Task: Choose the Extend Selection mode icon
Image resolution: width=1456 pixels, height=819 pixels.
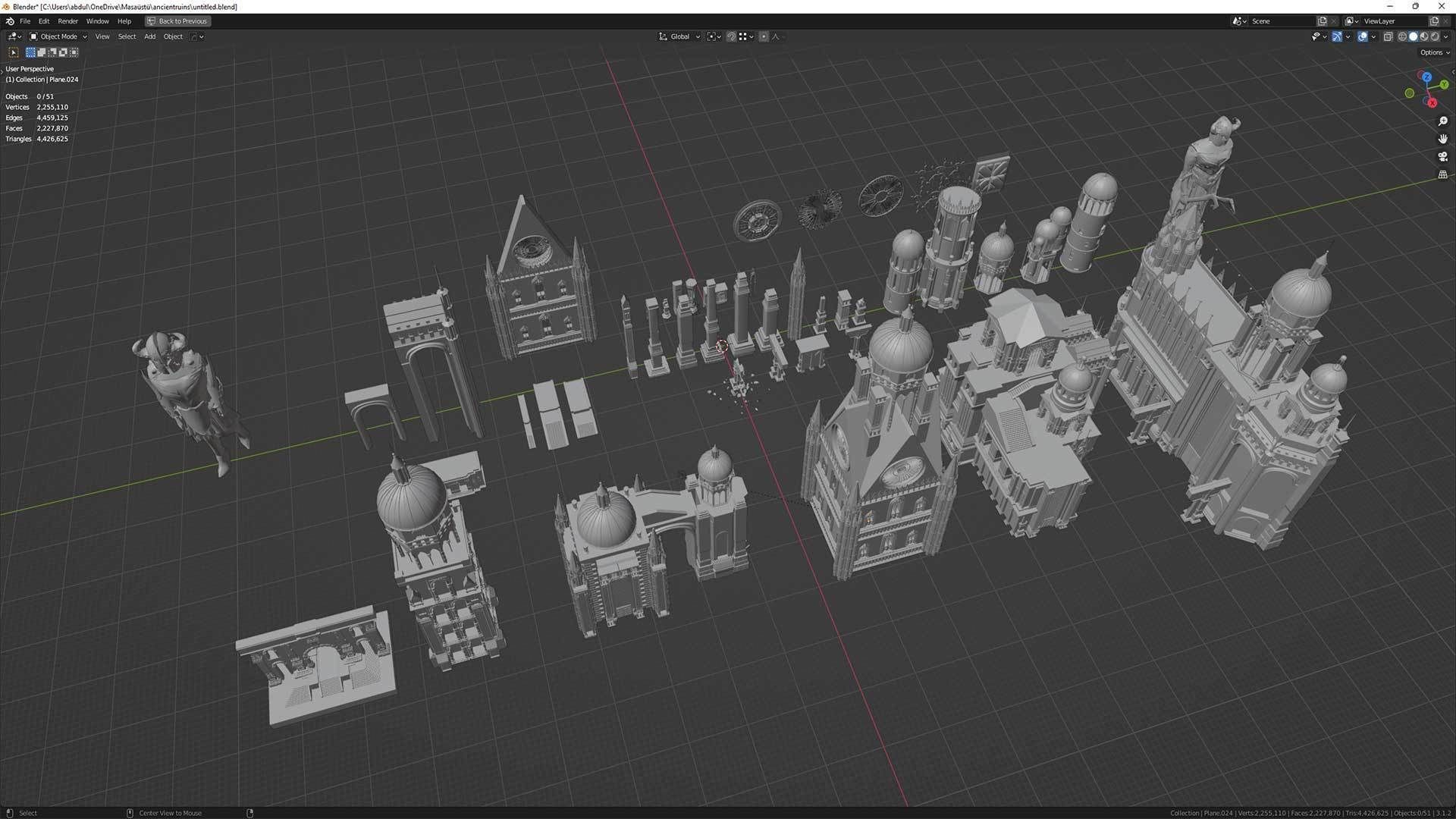Action: [42, 52]
